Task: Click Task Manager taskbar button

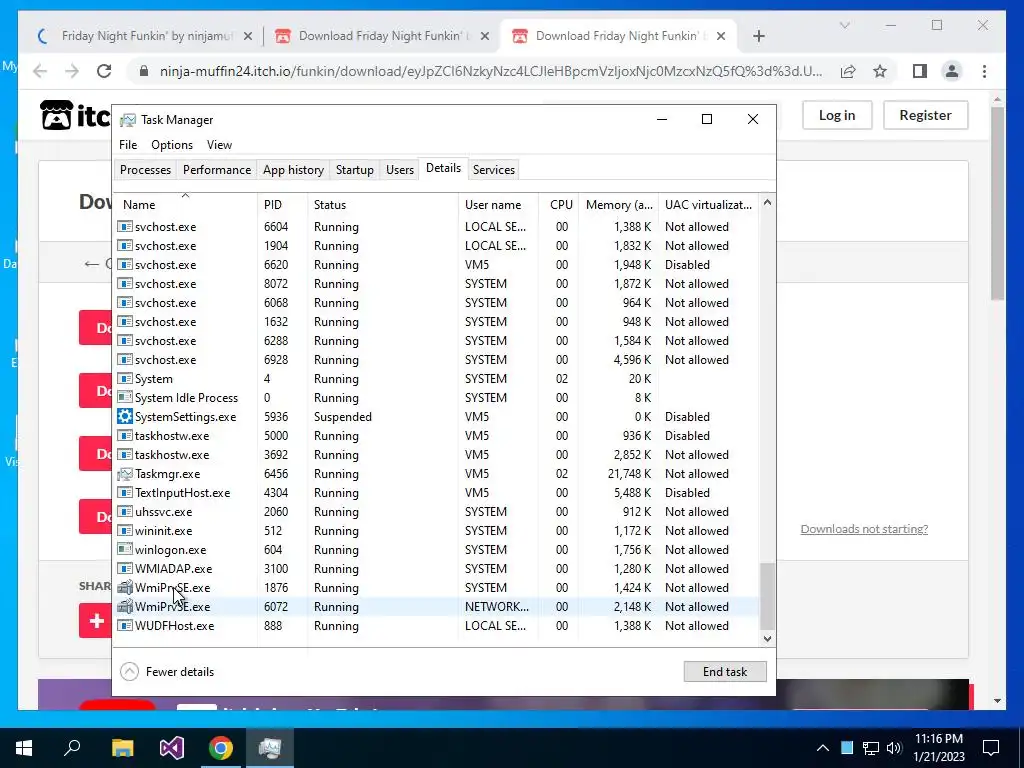Action: tap(270, 748)
